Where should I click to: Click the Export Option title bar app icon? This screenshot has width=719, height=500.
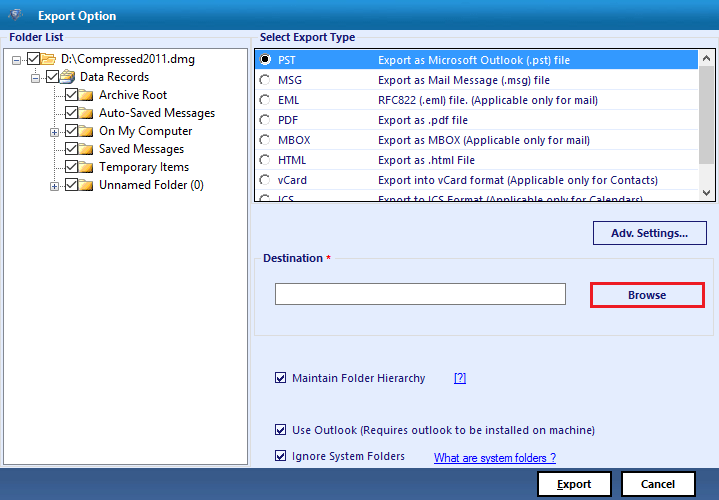[16, 15]
